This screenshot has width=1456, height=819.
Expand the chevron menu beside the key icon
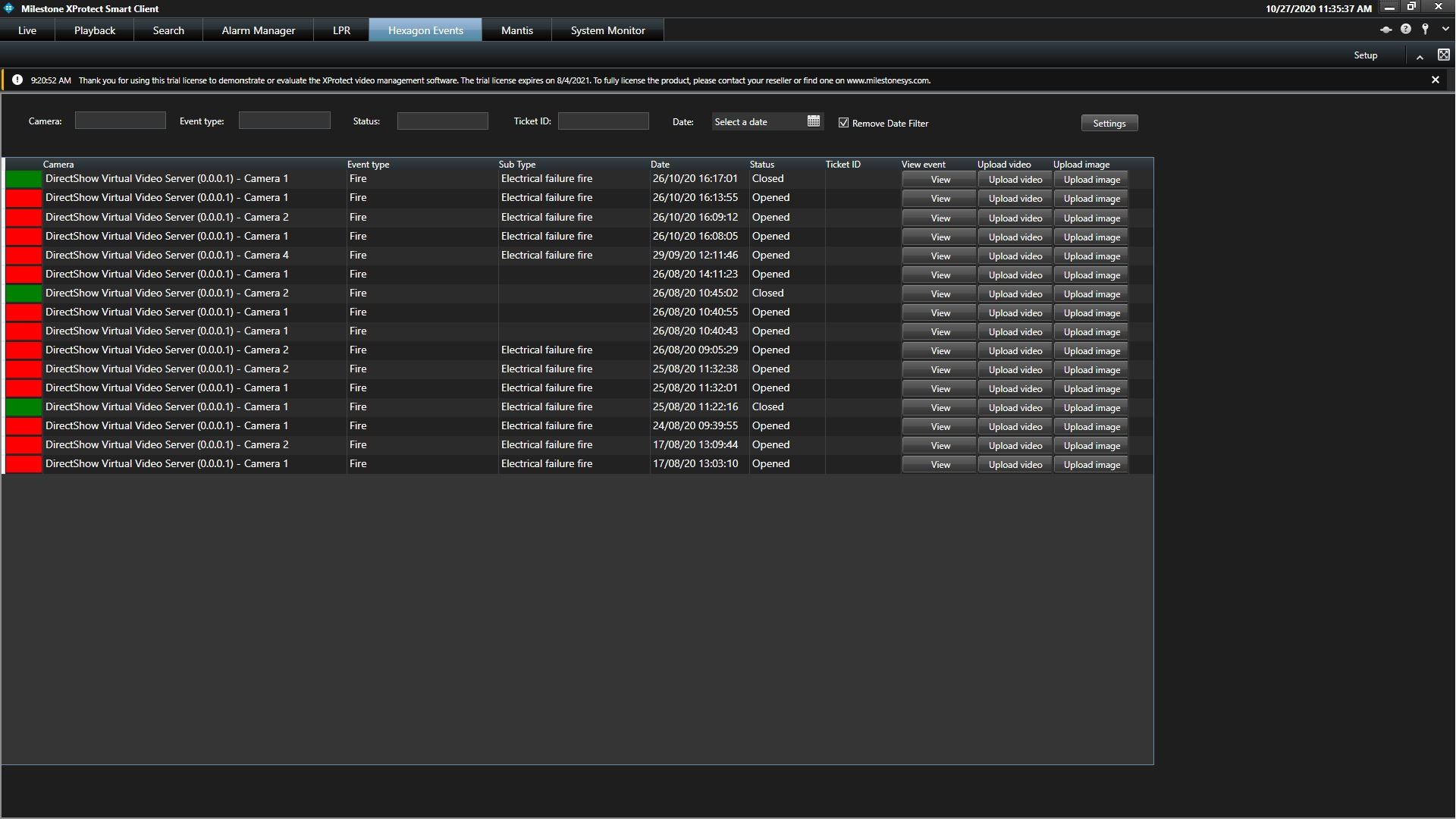[1445, 30]
